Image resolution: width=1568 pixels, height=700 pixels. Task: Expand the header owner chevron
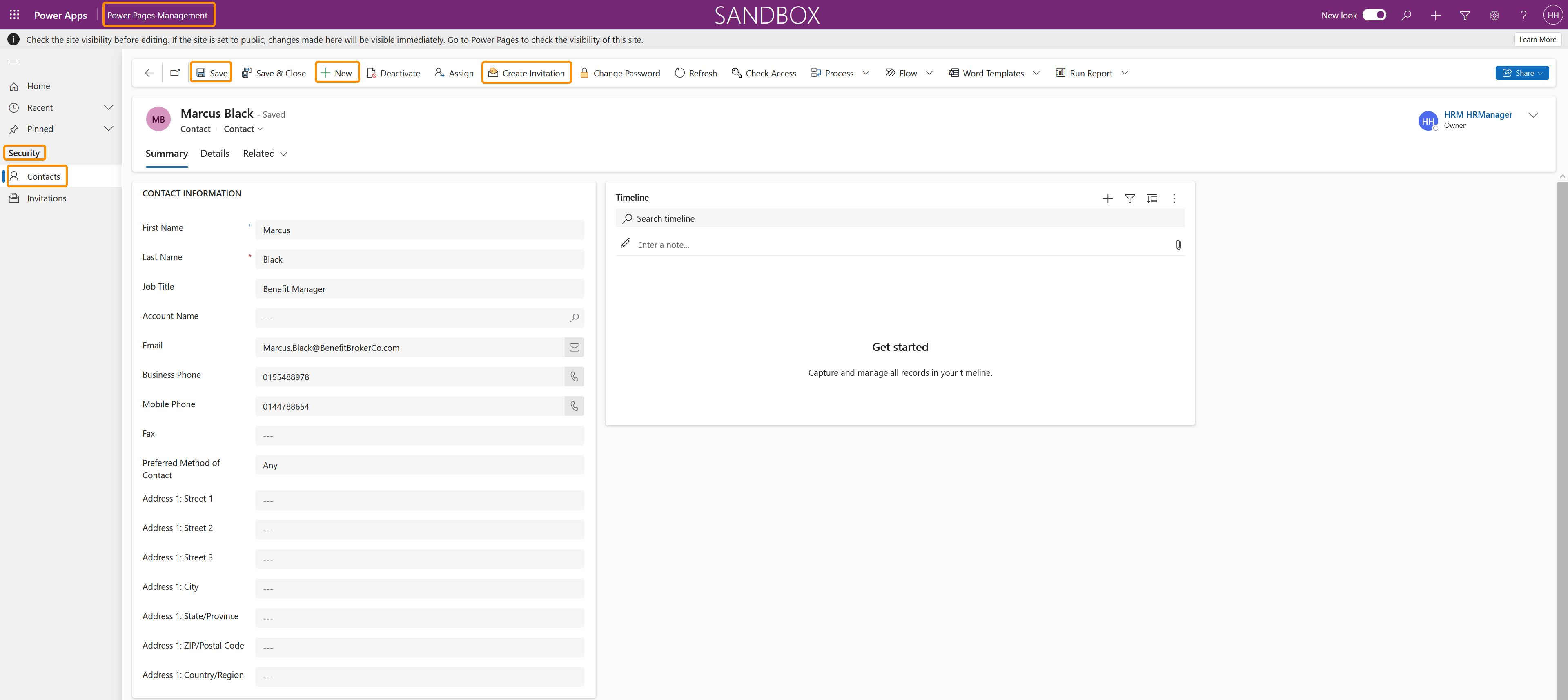click(x=1533, y=115)
